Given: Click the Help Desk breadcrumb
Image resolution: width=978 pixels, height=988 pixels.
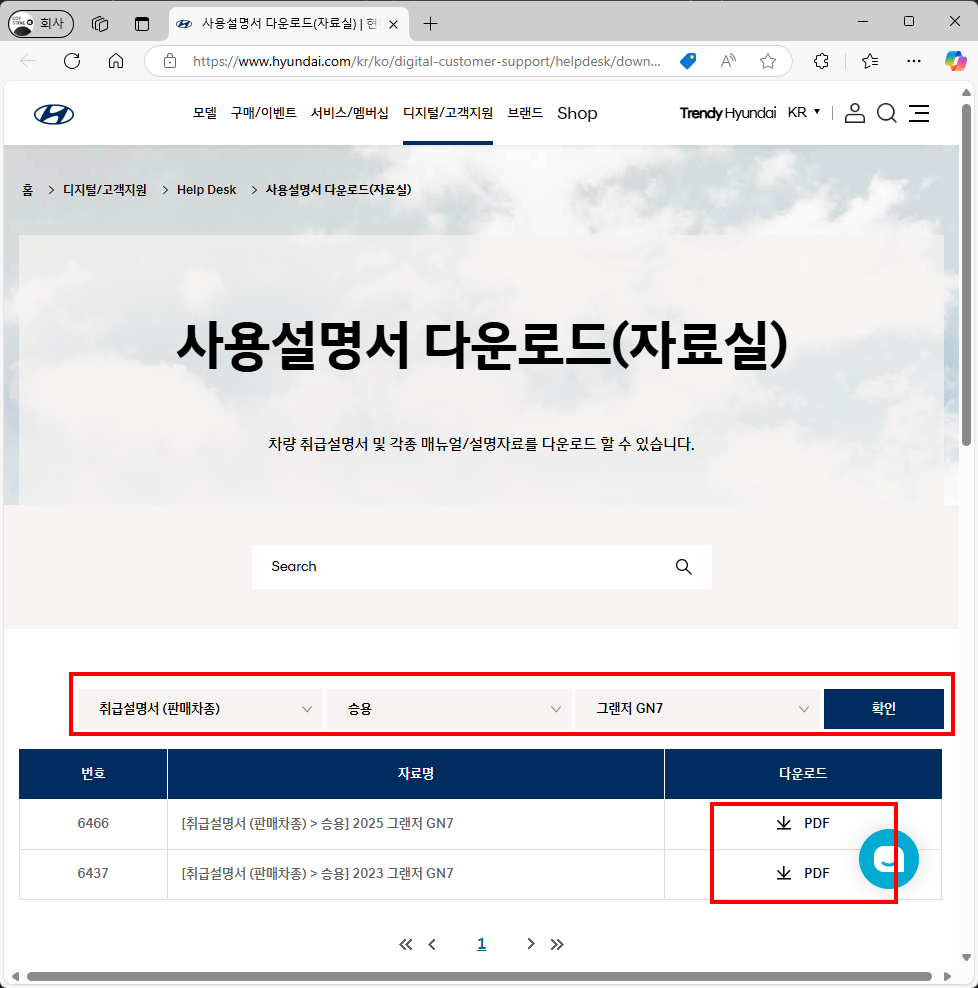Looking at the screenshot, I should click(207, 190).
